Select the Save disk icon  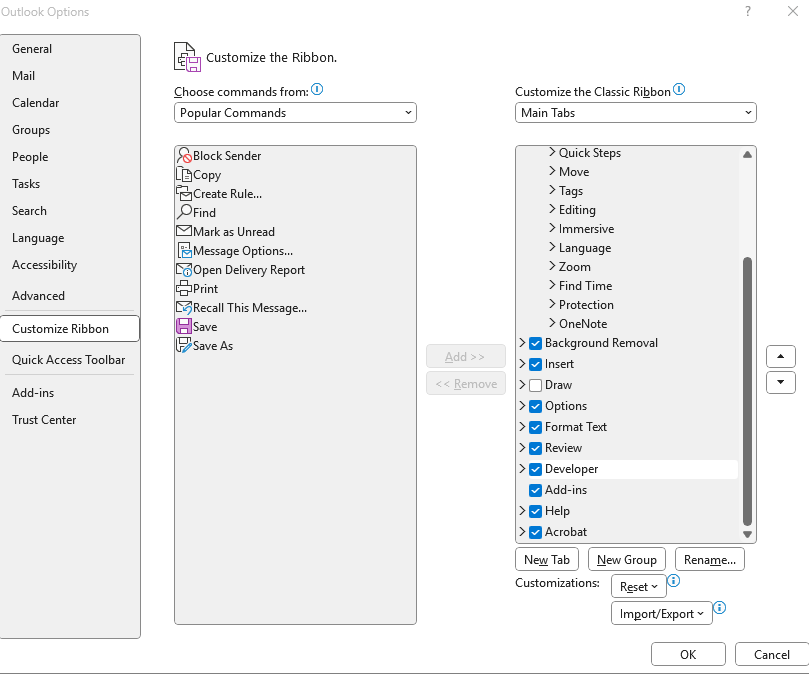pos(185,326)
